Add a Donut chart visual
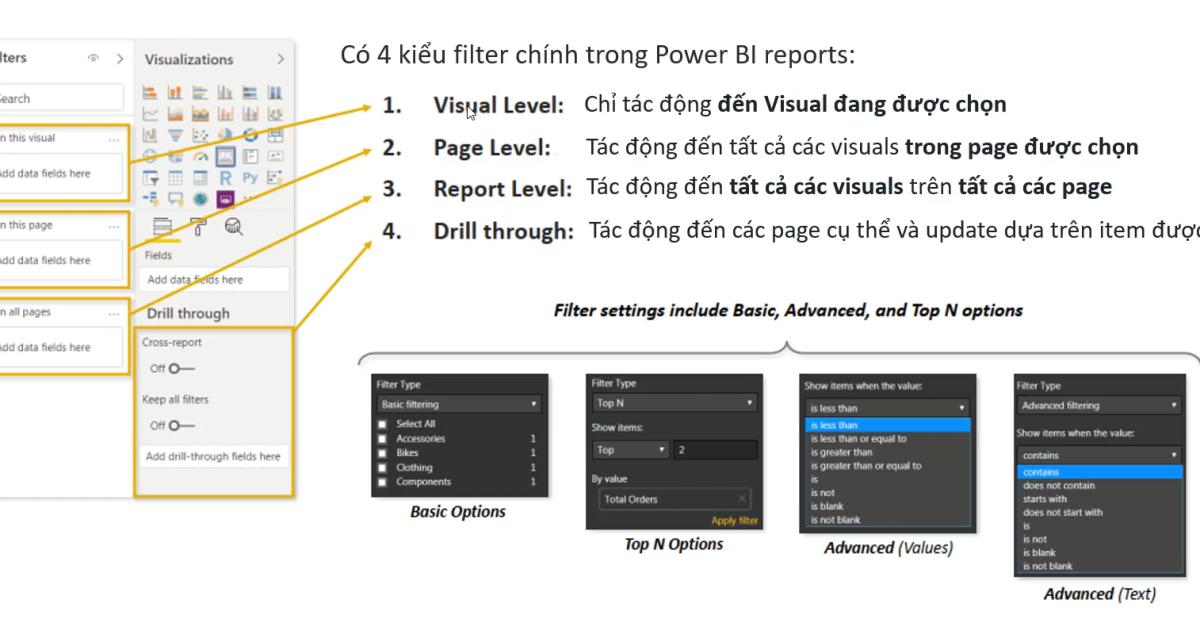Viewport: 1200px width, 630px height. (250, 135)
